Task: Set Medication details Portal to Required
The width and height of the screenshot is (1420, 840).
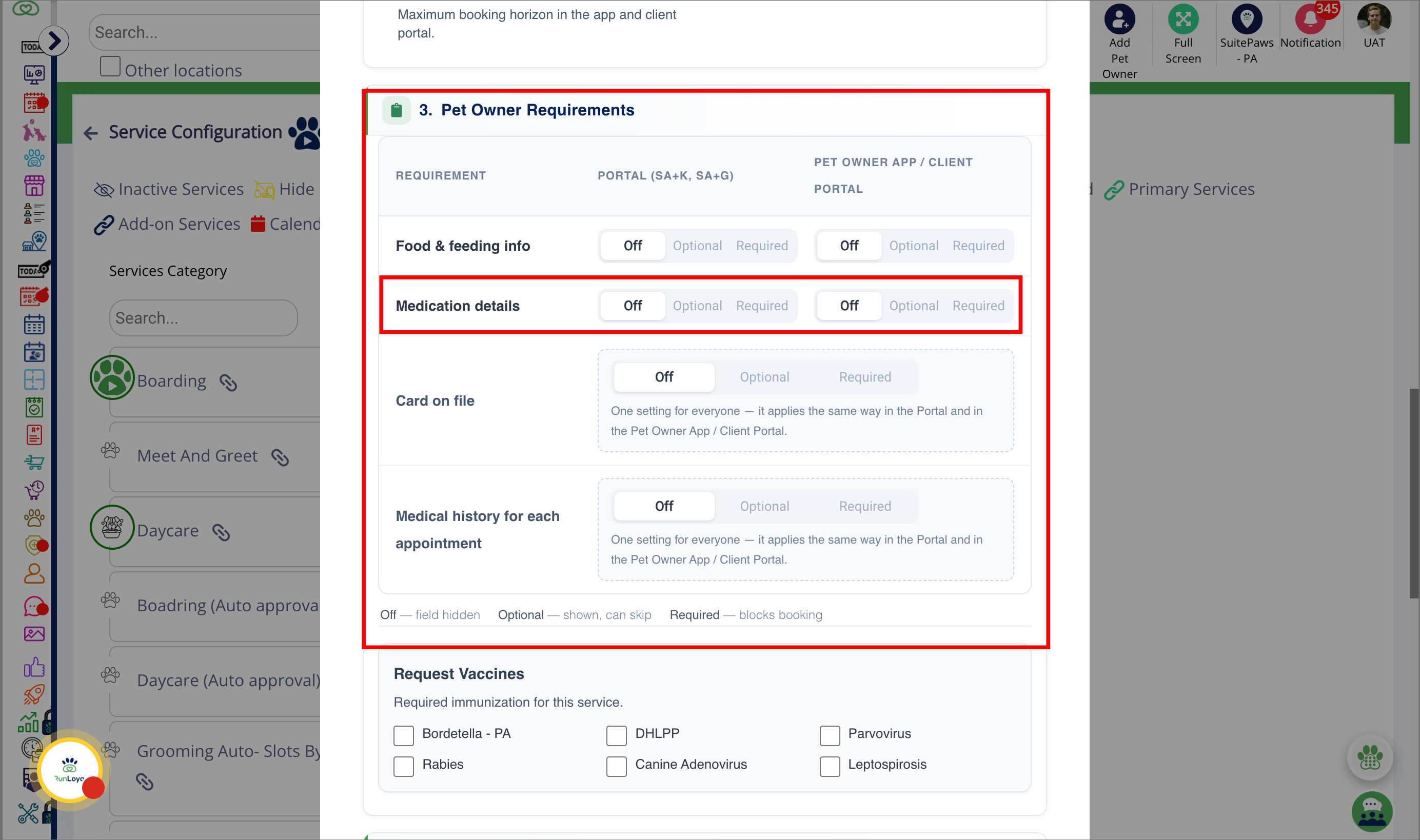Action: (x=762, y=306)
